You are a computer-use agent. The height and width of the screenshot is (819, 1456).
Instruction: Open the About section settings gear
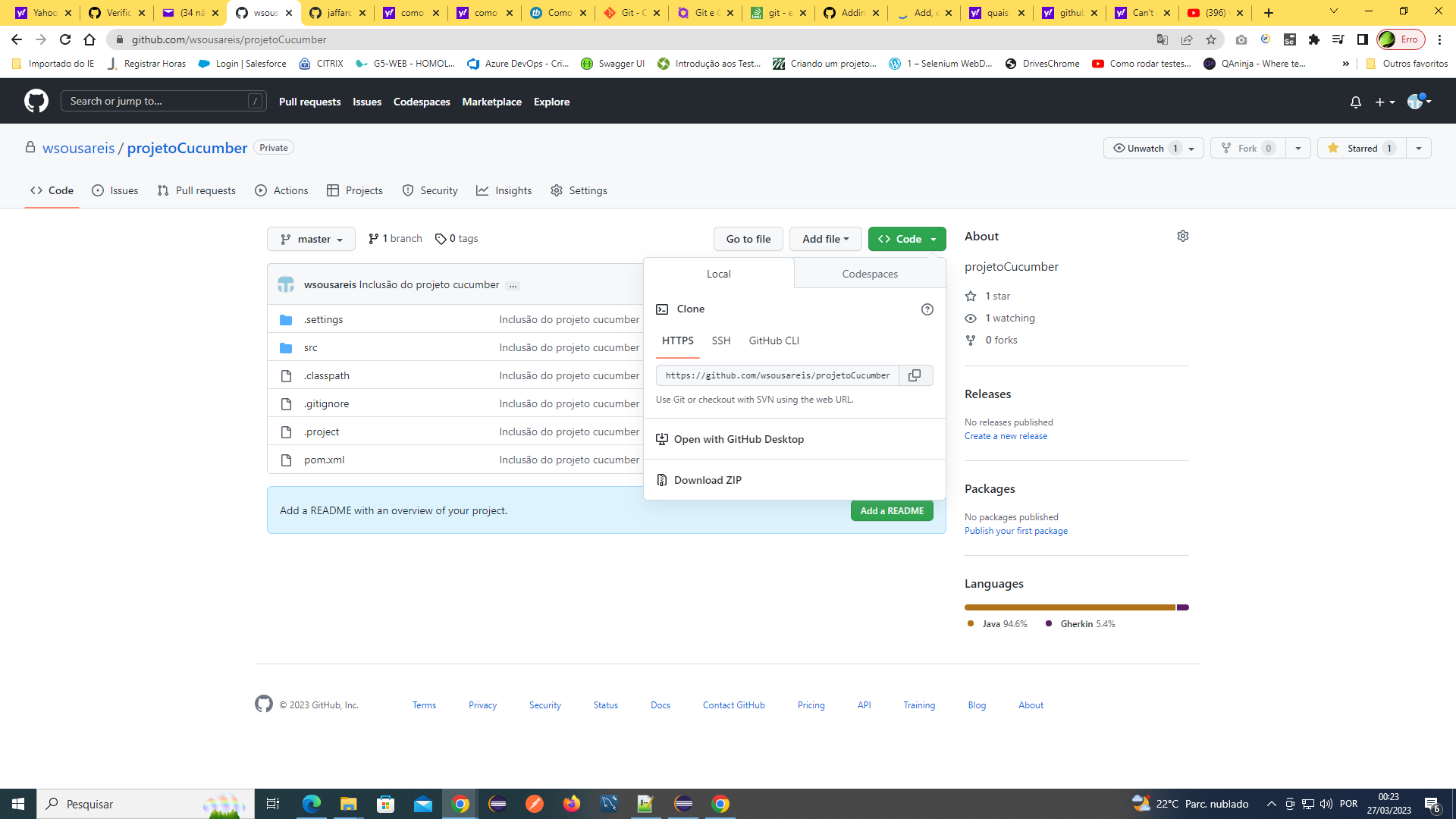pyautogui.click(x=1182, y=236)
